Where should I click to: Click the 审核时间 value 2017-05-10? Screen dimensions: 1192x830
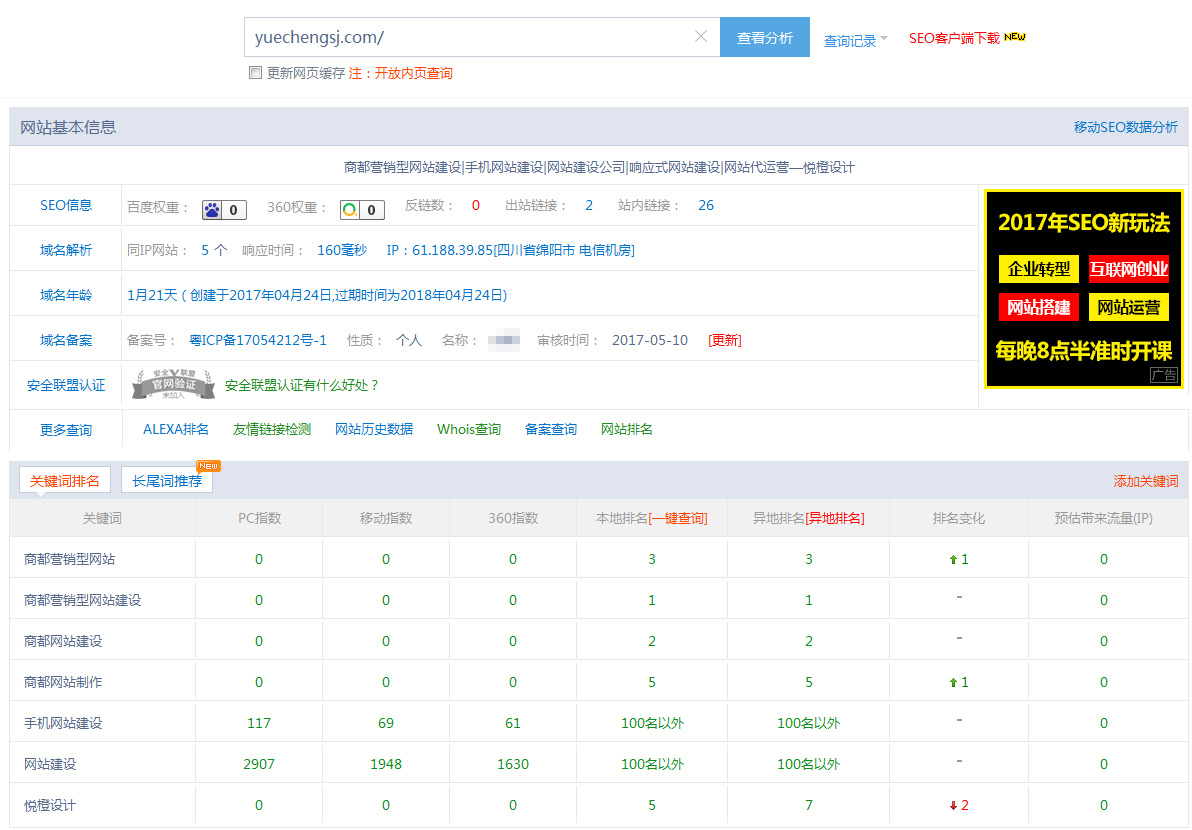tap(650, 341)
